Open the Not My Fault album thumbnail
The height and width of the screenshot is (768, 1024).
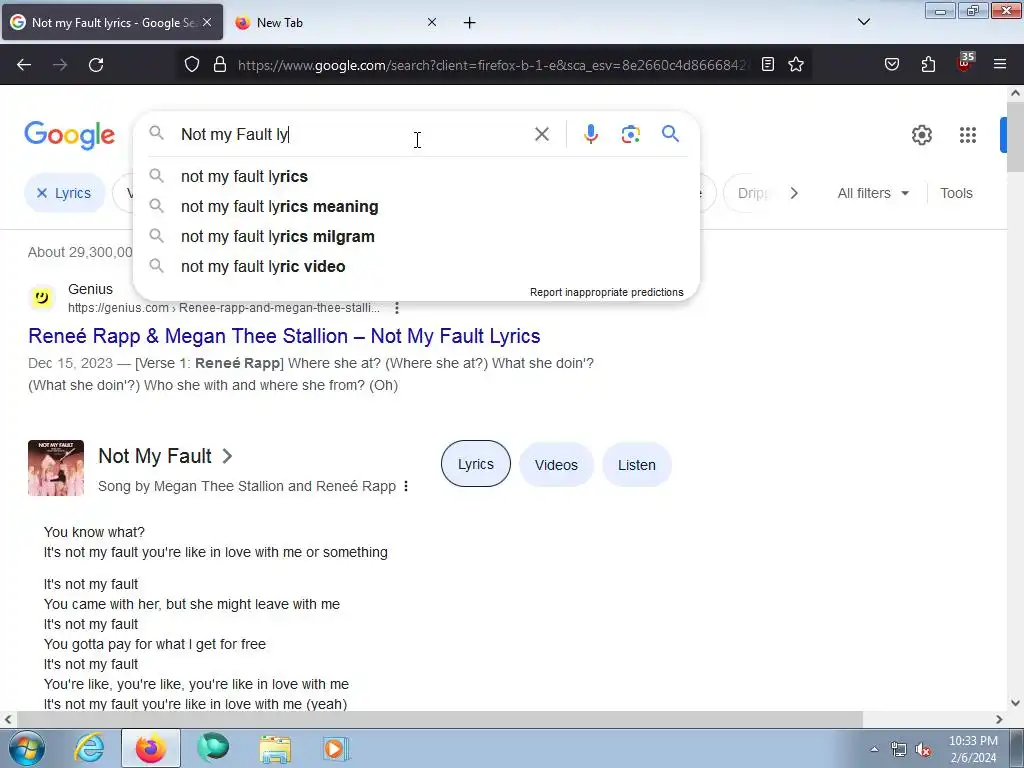click(56, 468)
